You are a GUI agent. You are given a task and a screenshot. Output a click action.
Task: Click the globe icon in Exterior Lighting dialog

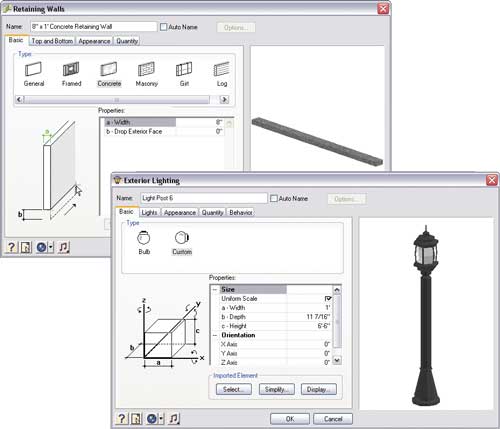click(152, 418)
